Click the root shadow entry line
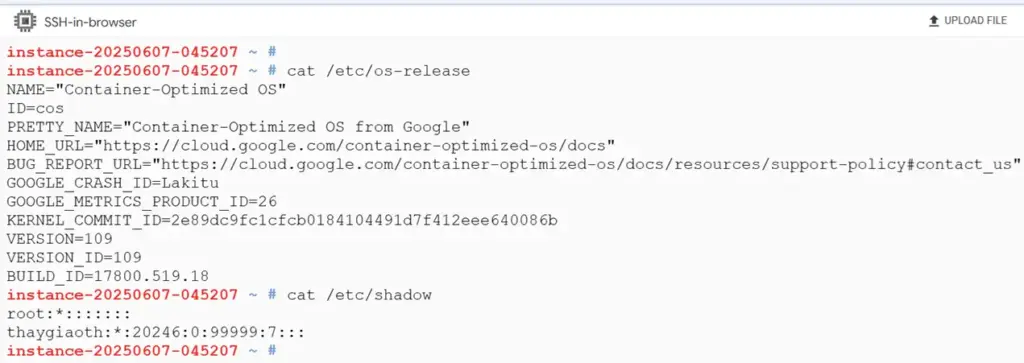The image size is (1024, 363). coord(69,313)
